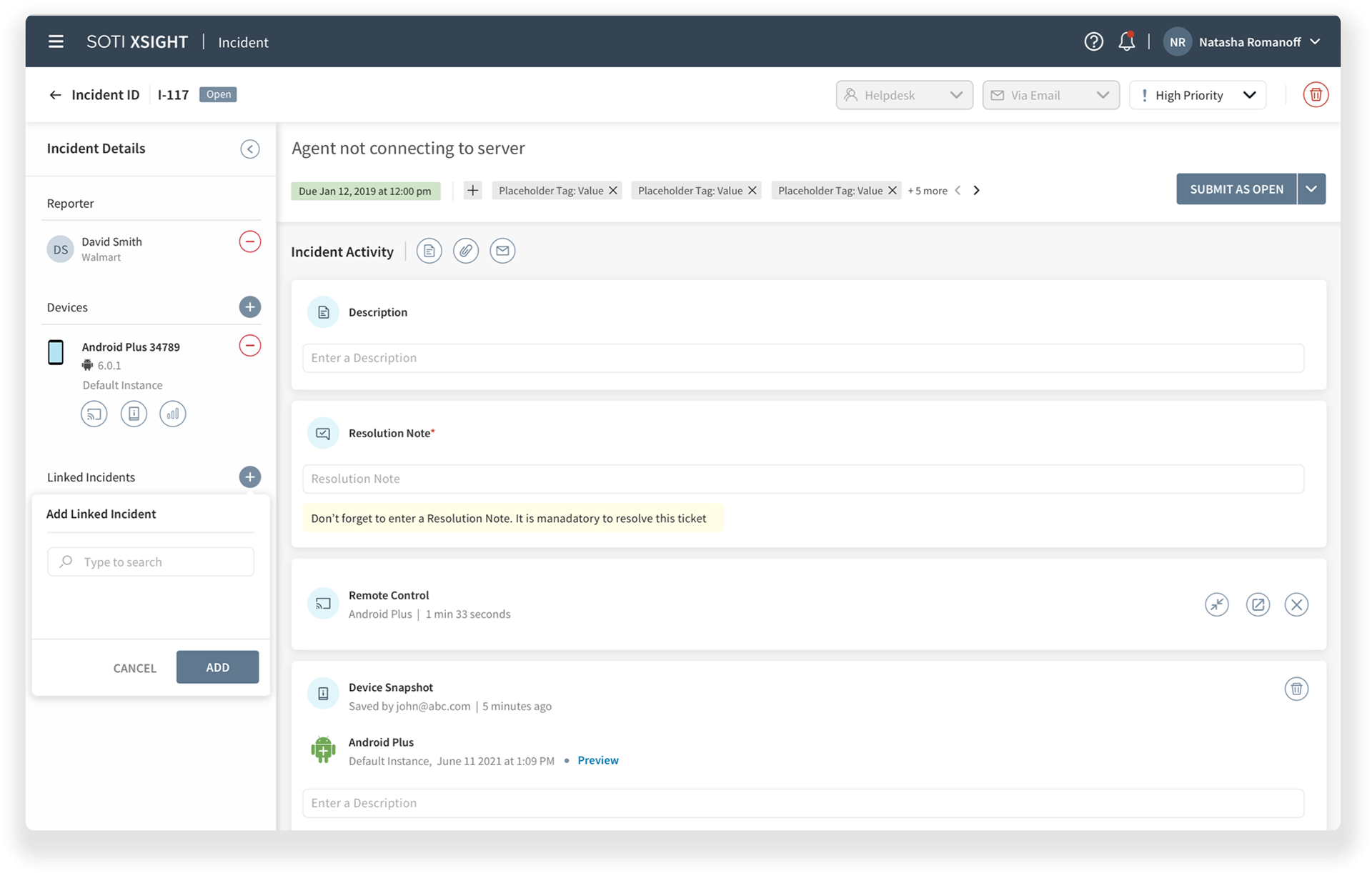Open the snapshot Preview link

coord(598,760)
